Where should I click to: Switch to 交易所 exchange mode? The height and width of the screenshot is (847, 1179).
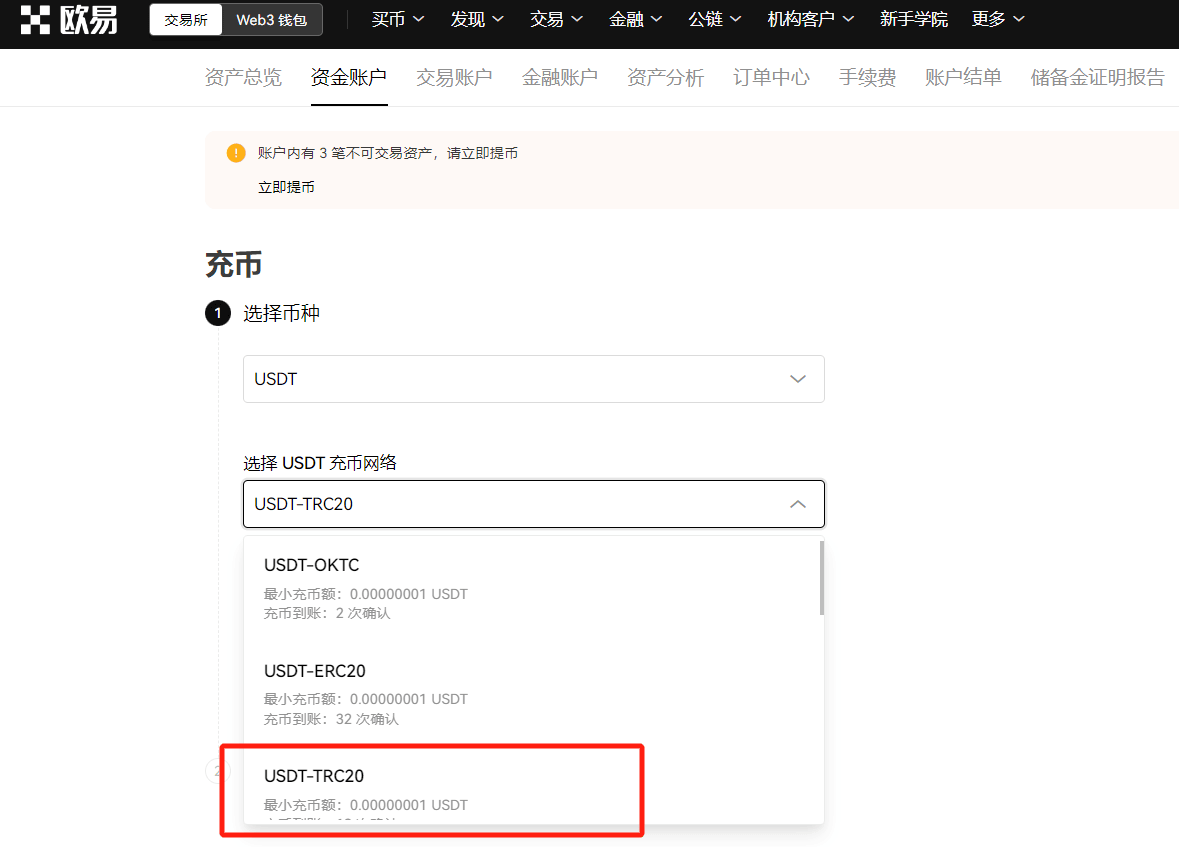click(186, 20)
